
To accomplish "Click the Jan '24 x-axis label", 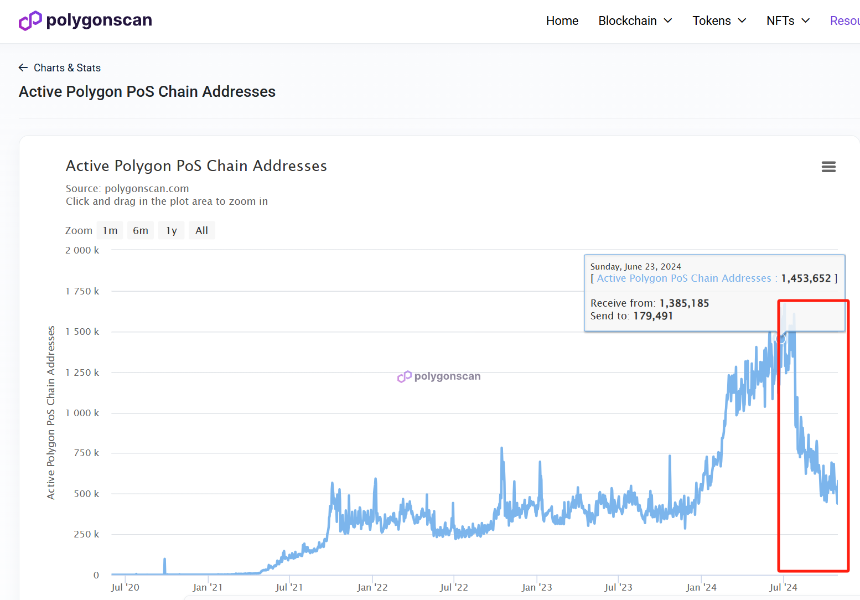I will coord(701,587).
